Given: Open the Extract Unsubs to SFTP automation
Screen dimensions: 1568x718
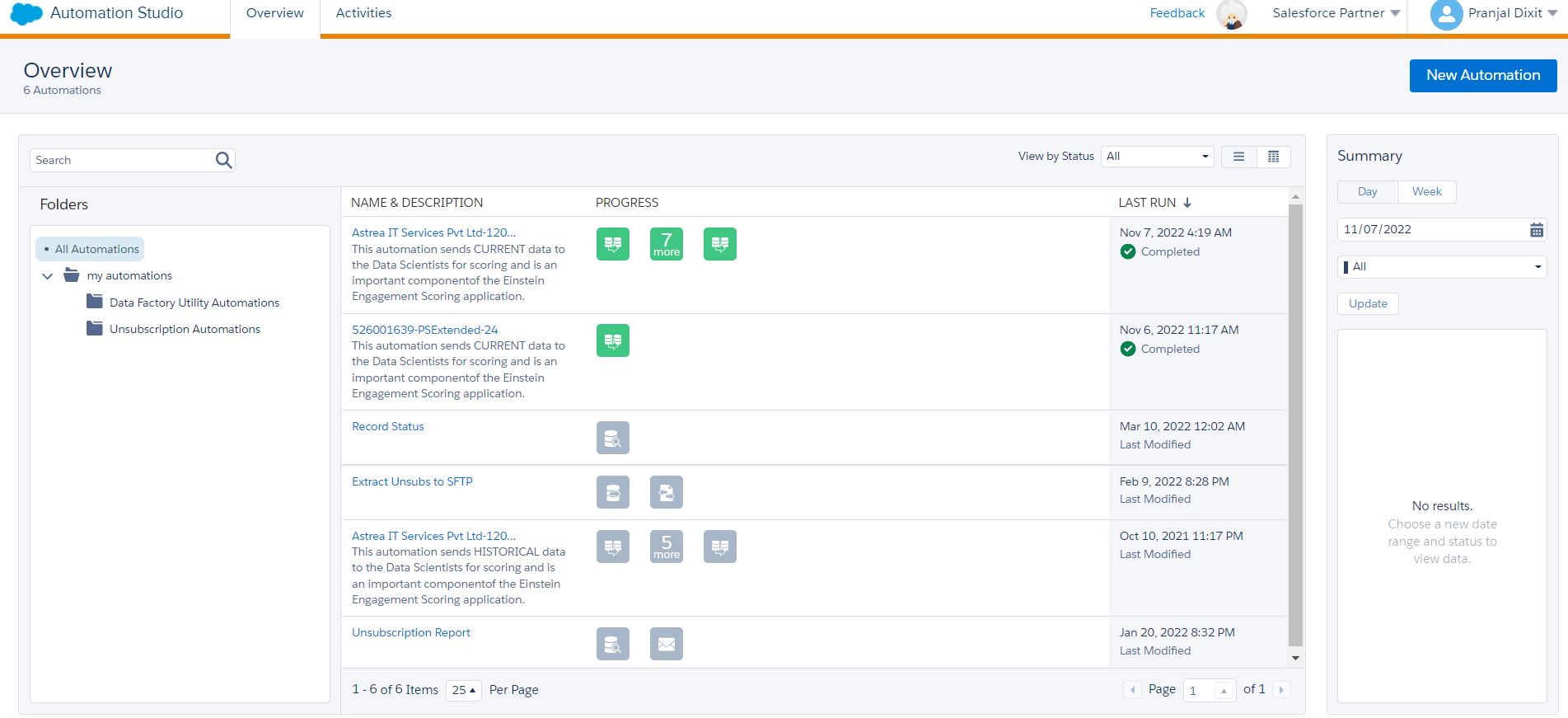Looking at the screenshot, I should [x=412, y=481].
